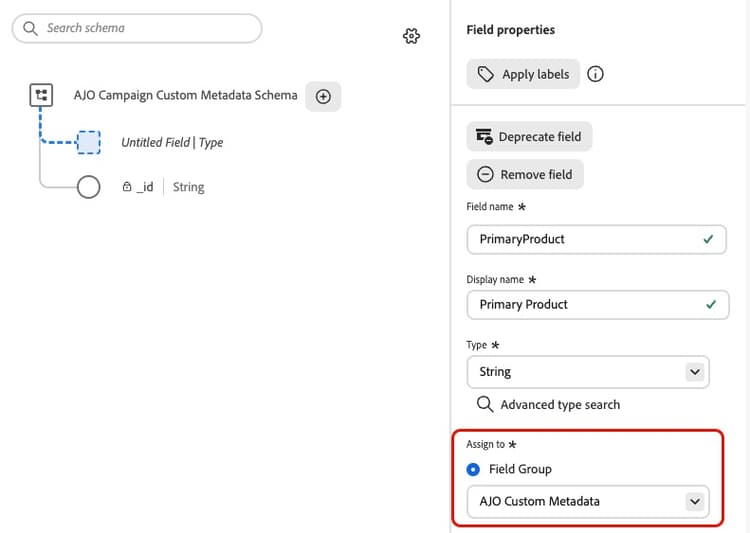The width and height of the screenshot is (750, 533).
Task: Click the Advanced type search magnifier icon
Action: click(x=485, y=404)
